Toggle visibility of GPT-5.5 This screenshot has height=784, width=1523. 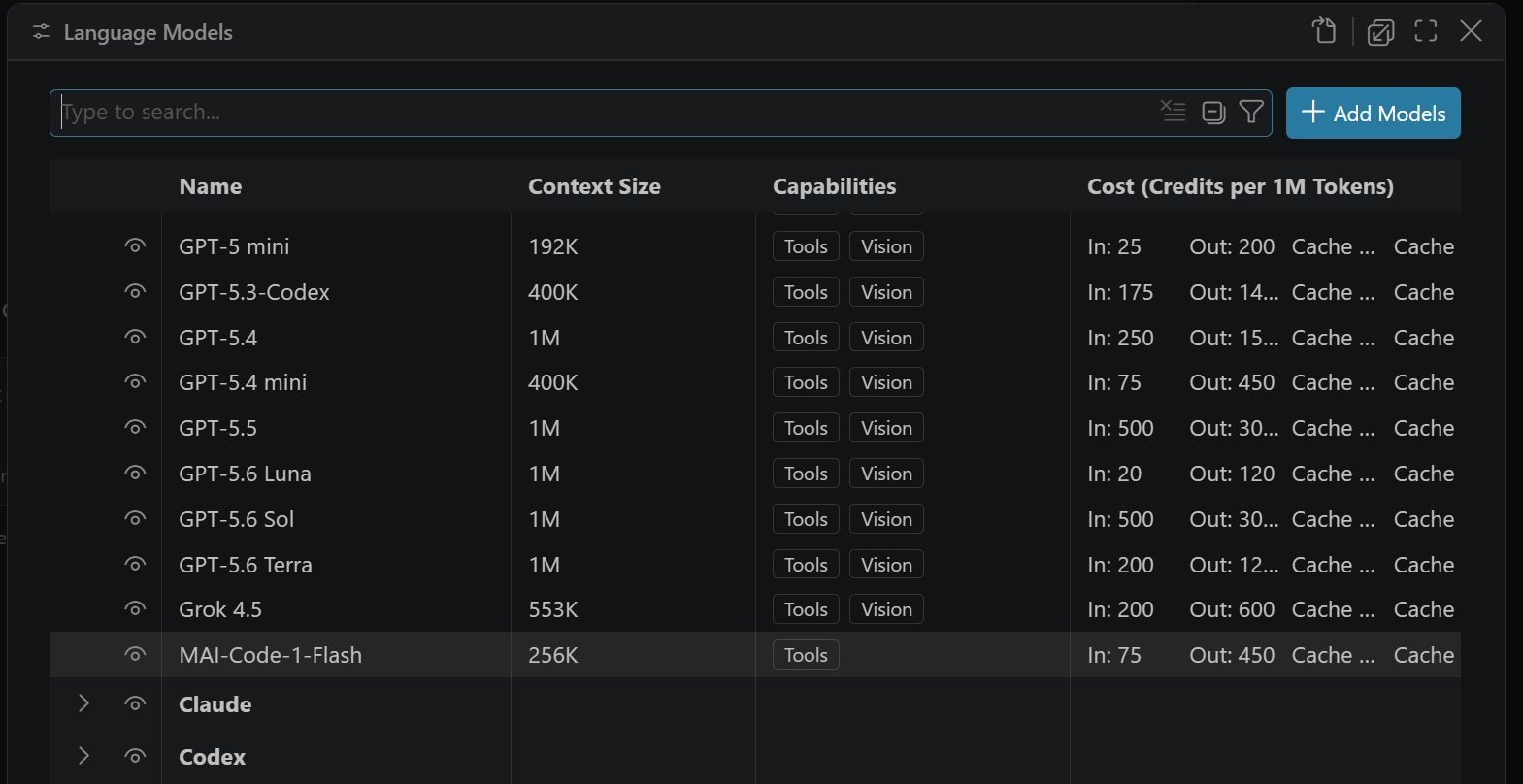click(135, 428)
